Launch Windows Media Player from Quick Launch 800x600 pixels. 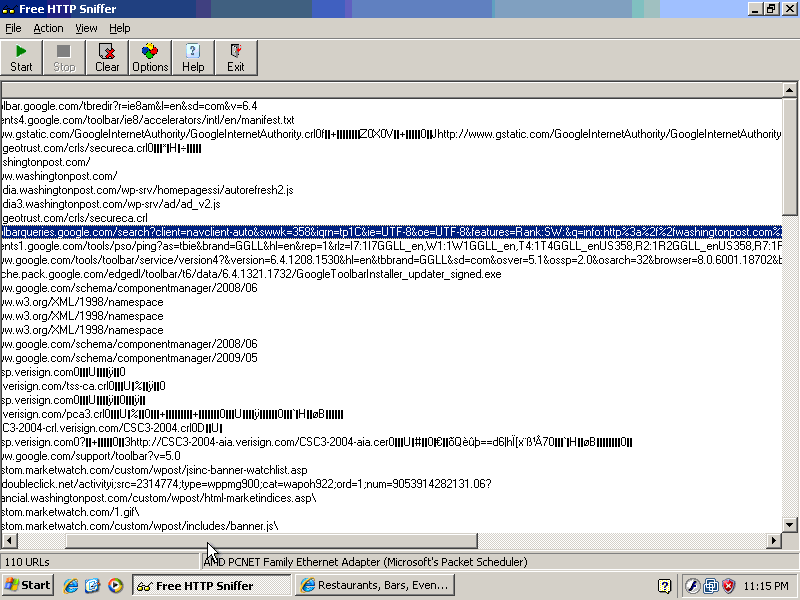click(115, 586)
